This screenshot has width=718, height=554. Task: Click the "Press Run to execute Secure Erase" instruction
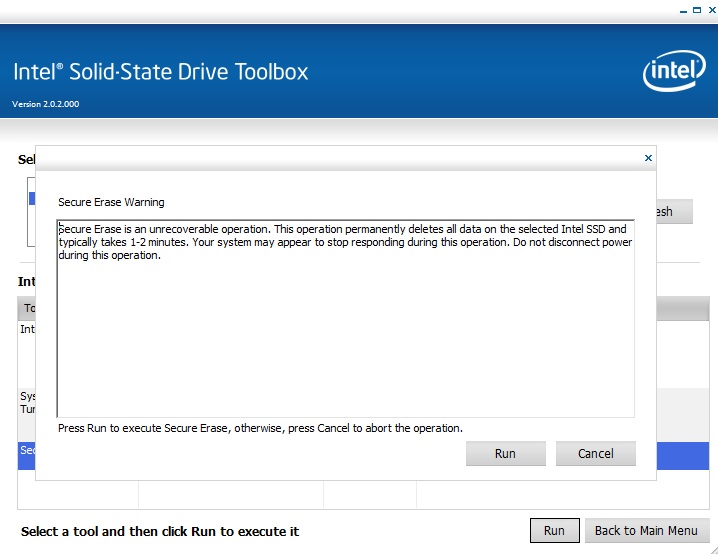click(260, 428)
